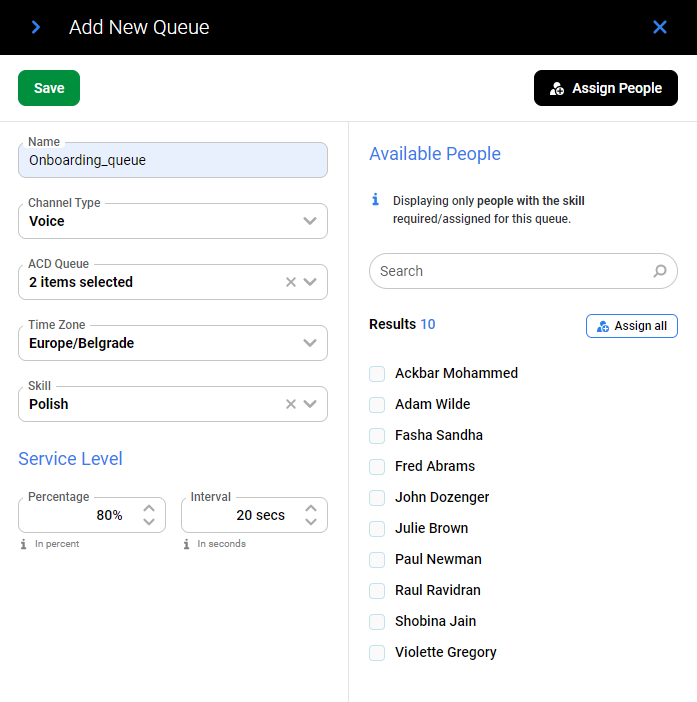Click the Assign People button

coord(606,88)
